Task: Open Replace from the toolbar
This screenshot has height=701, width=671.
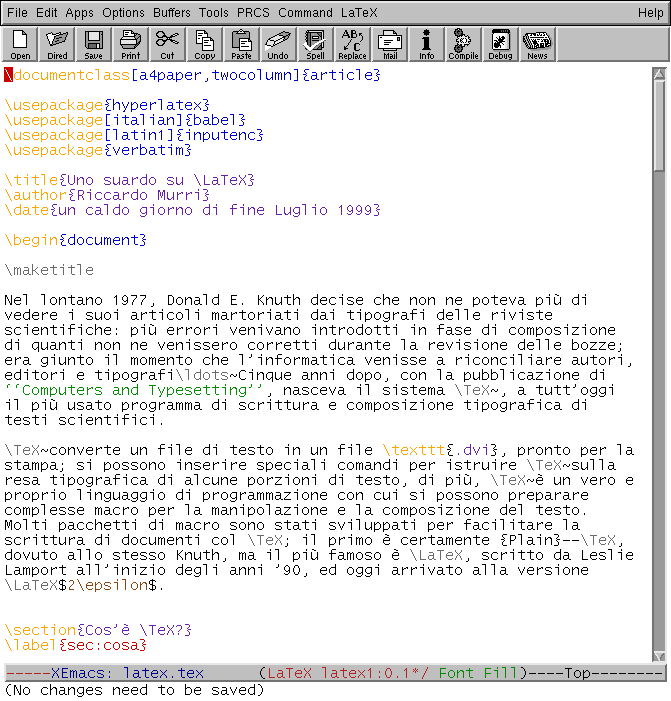Action: tap(353, 43)
